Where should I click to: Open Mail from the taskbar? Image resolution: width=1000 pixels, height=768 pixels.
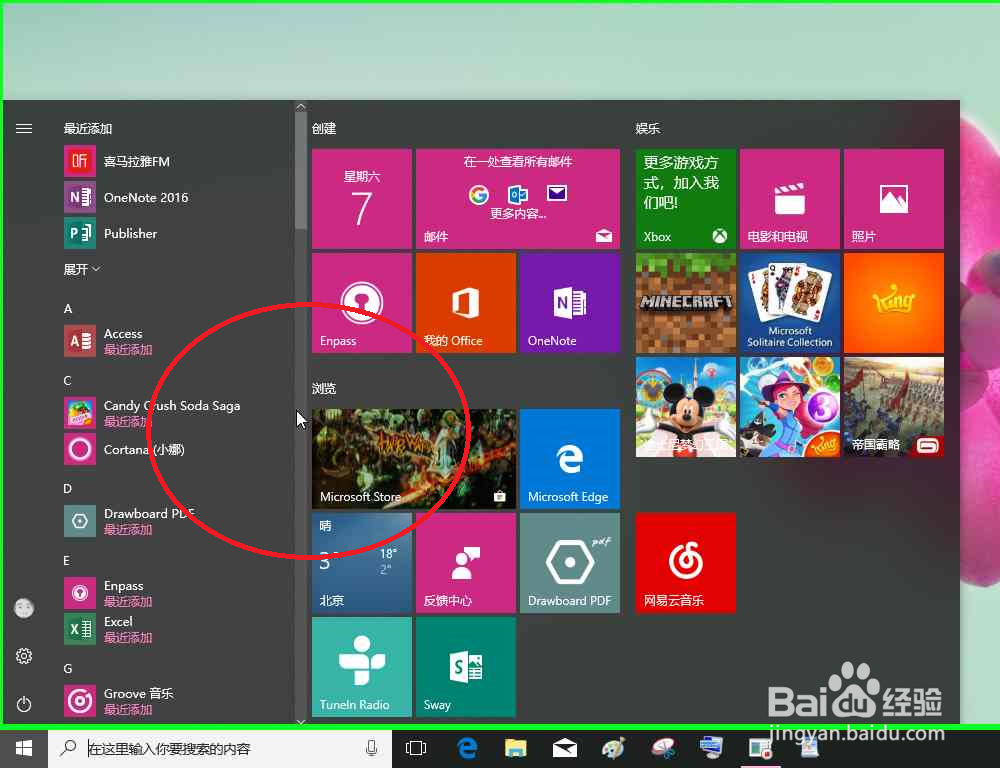tap(565, 748)
